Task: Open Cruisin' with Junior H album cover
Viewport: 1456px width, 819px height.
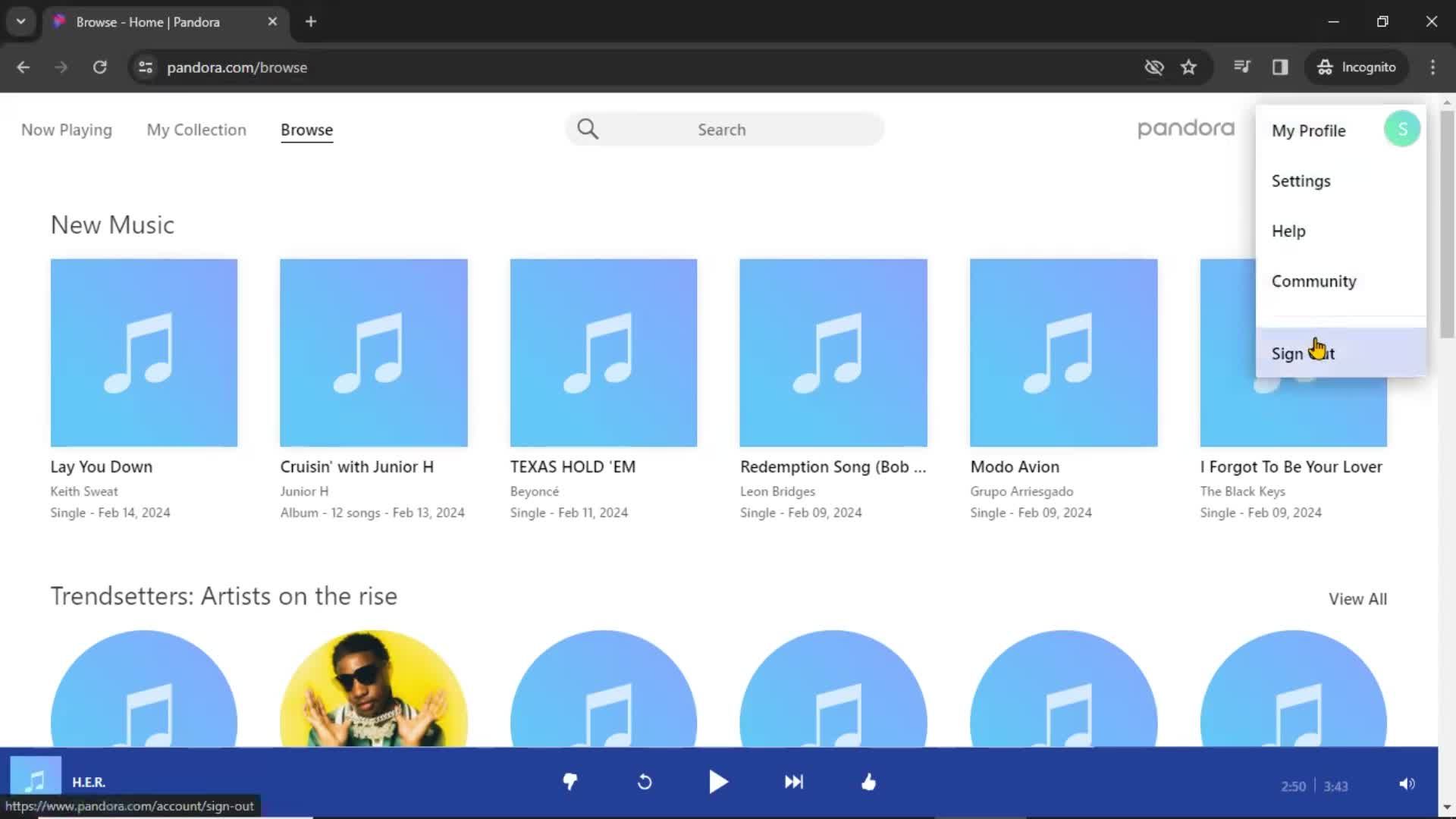Action: 374,353
